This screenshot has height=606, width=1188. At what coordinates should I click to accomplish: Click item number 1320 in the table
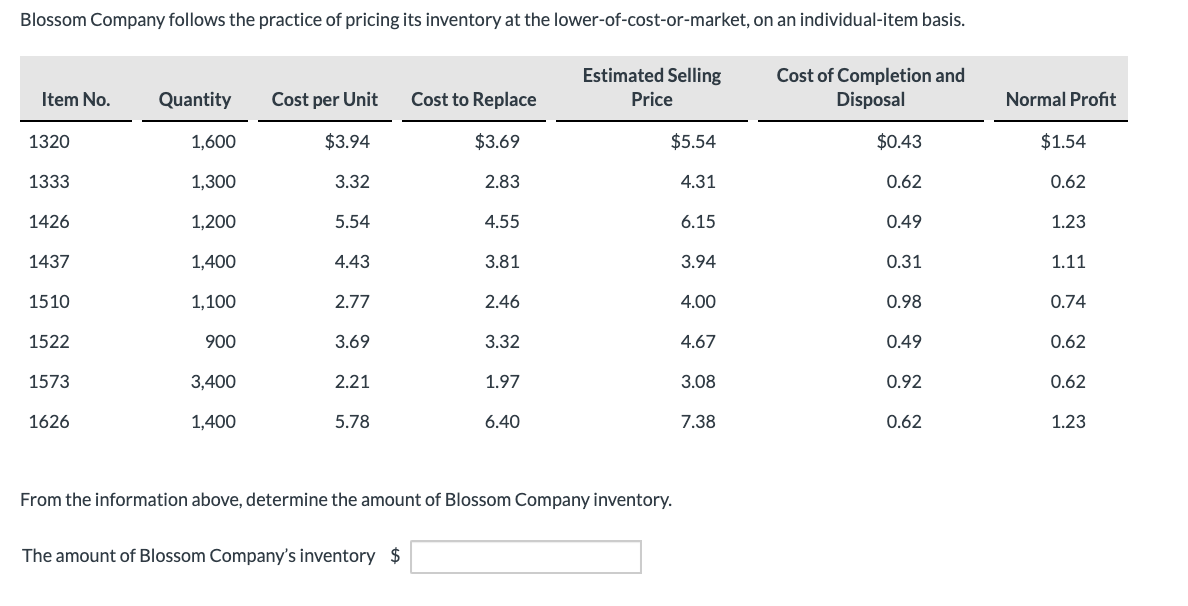click(x=49, y=142)
